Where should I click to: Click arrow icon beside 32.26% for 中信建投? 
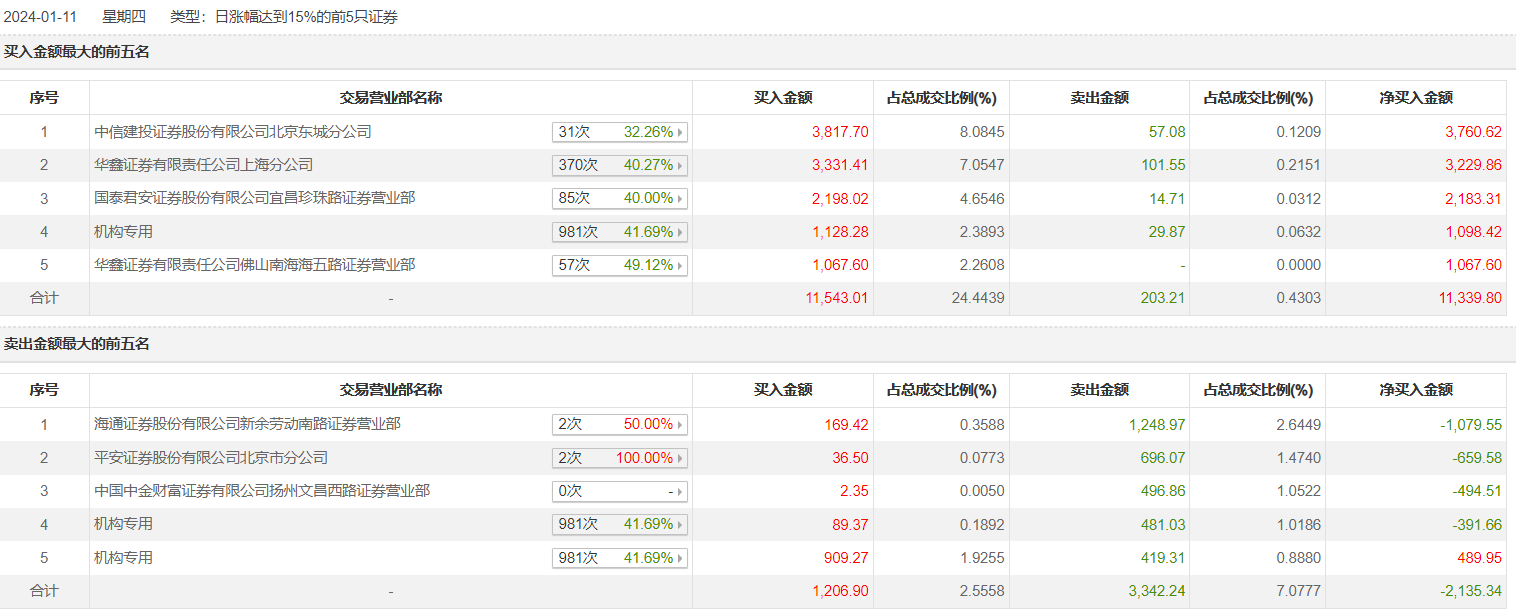pyautogui.click(x=681, y=132)
